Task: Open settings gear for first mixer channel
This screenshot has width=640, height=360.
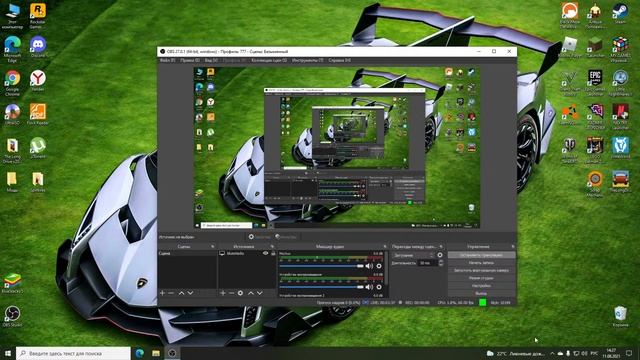Action: pos(379,266)
